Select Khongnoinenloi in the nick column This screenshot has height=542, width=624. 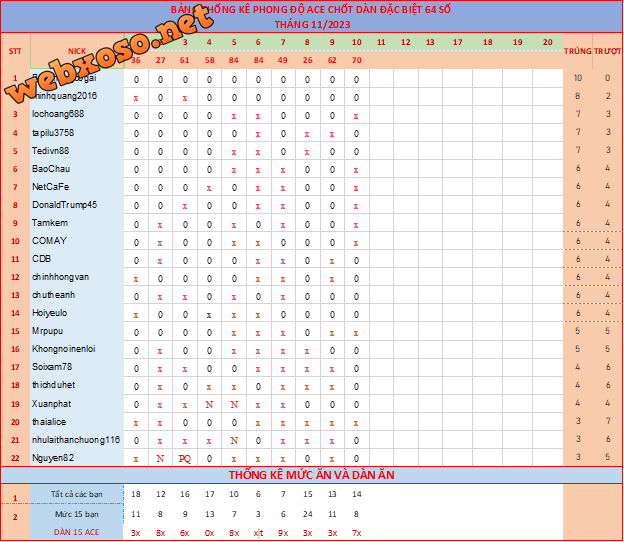(x=64, y=349)
